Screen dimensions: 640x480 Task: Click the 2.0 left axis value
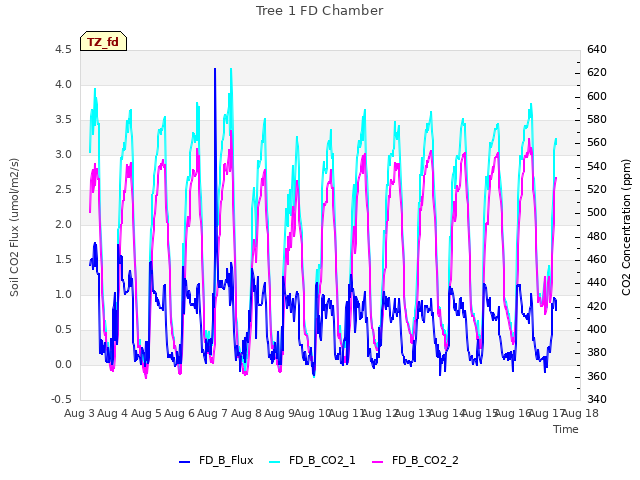[63, 224]
